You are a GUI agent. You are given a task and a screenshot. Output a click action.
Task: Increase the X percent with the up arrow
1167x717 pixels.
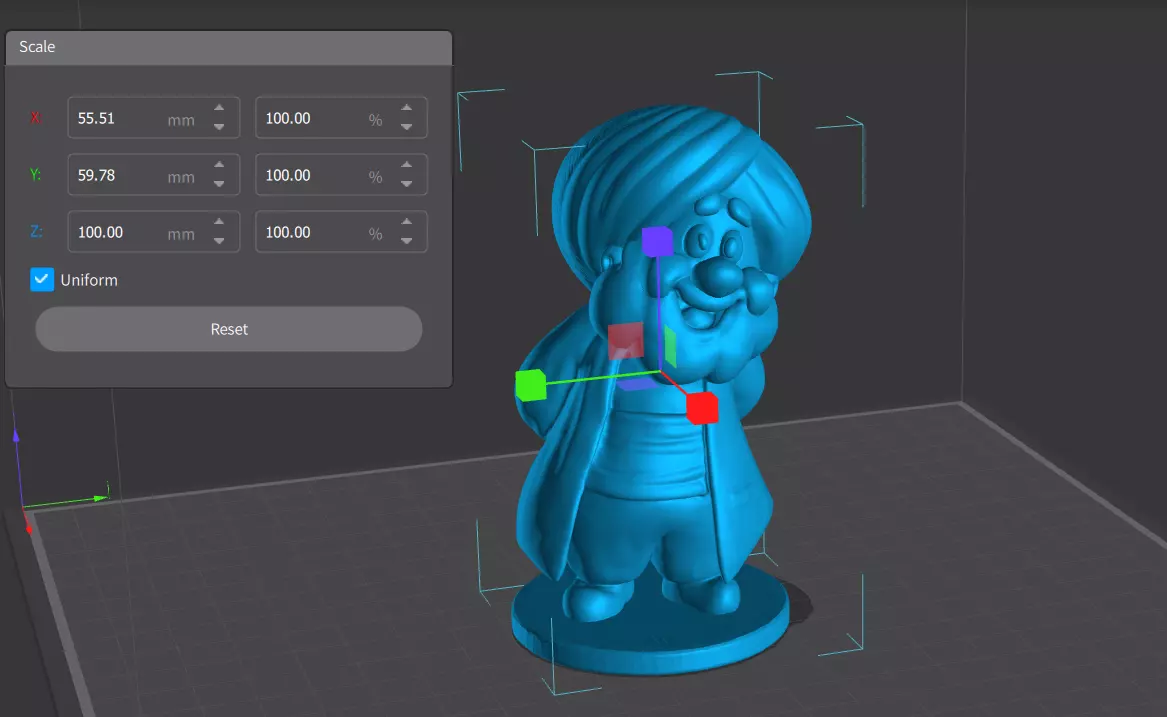coord(406,108)
